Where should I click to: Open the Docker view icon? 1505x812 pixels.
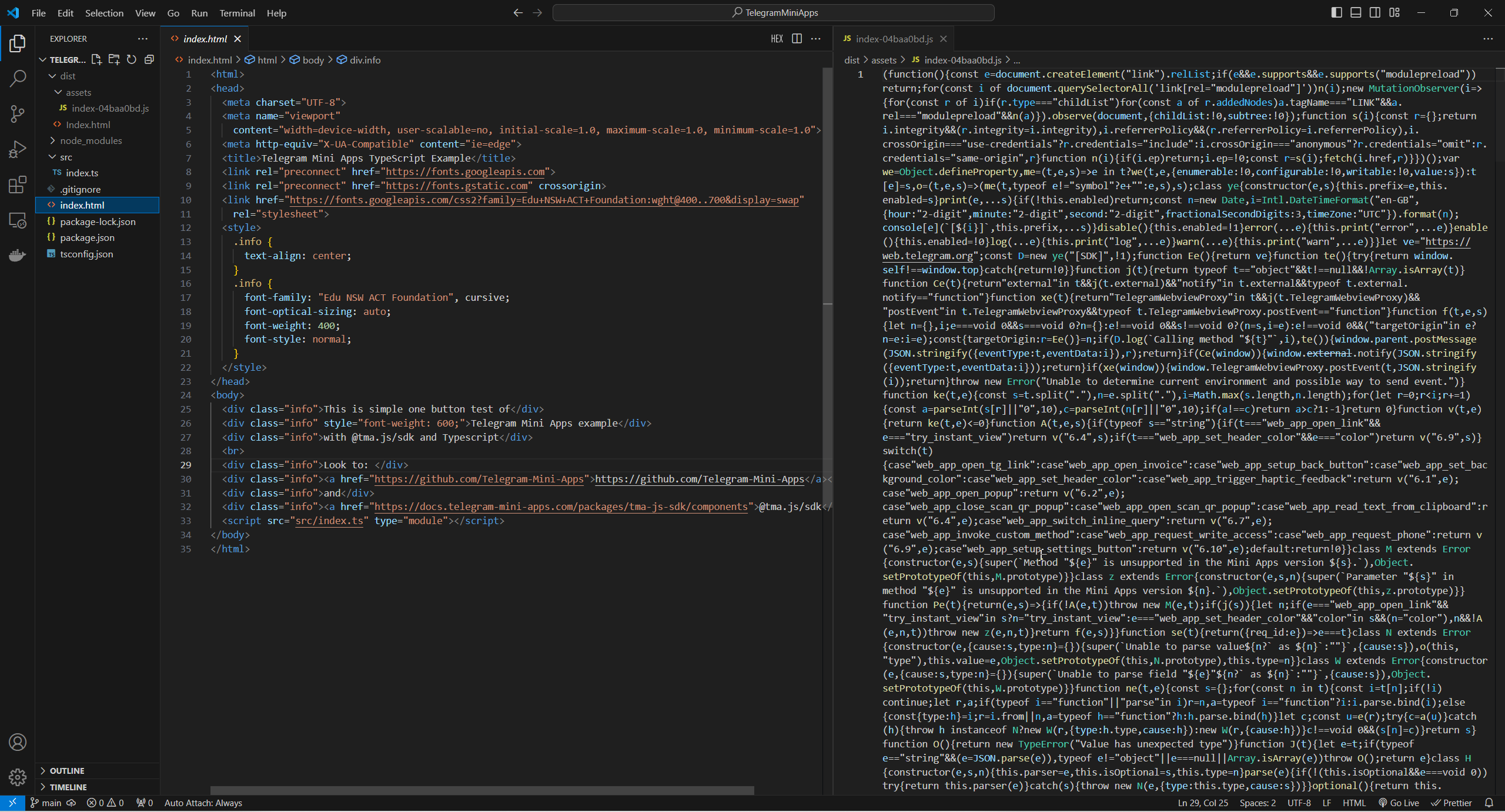18,256
